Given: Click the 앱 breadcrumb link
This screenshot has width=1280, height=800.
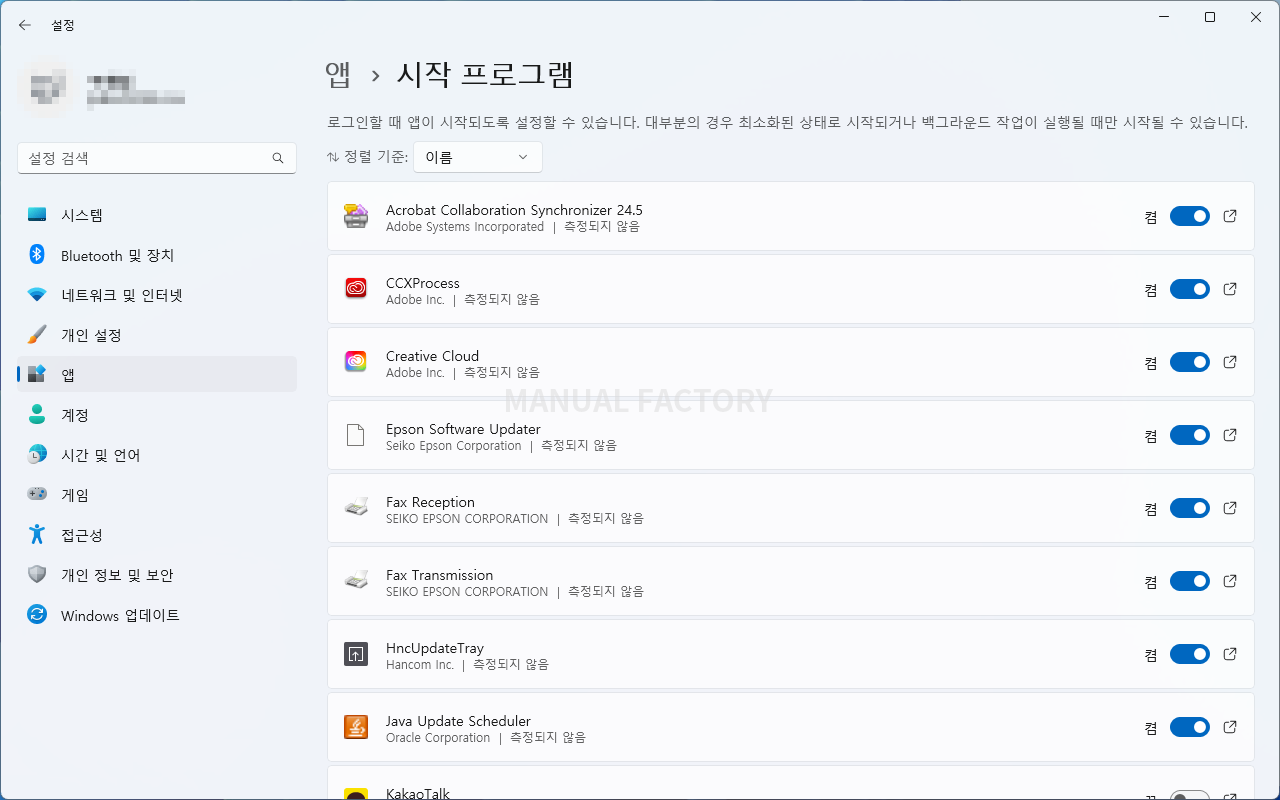Looking at the screenshot, I should point(338,74).
